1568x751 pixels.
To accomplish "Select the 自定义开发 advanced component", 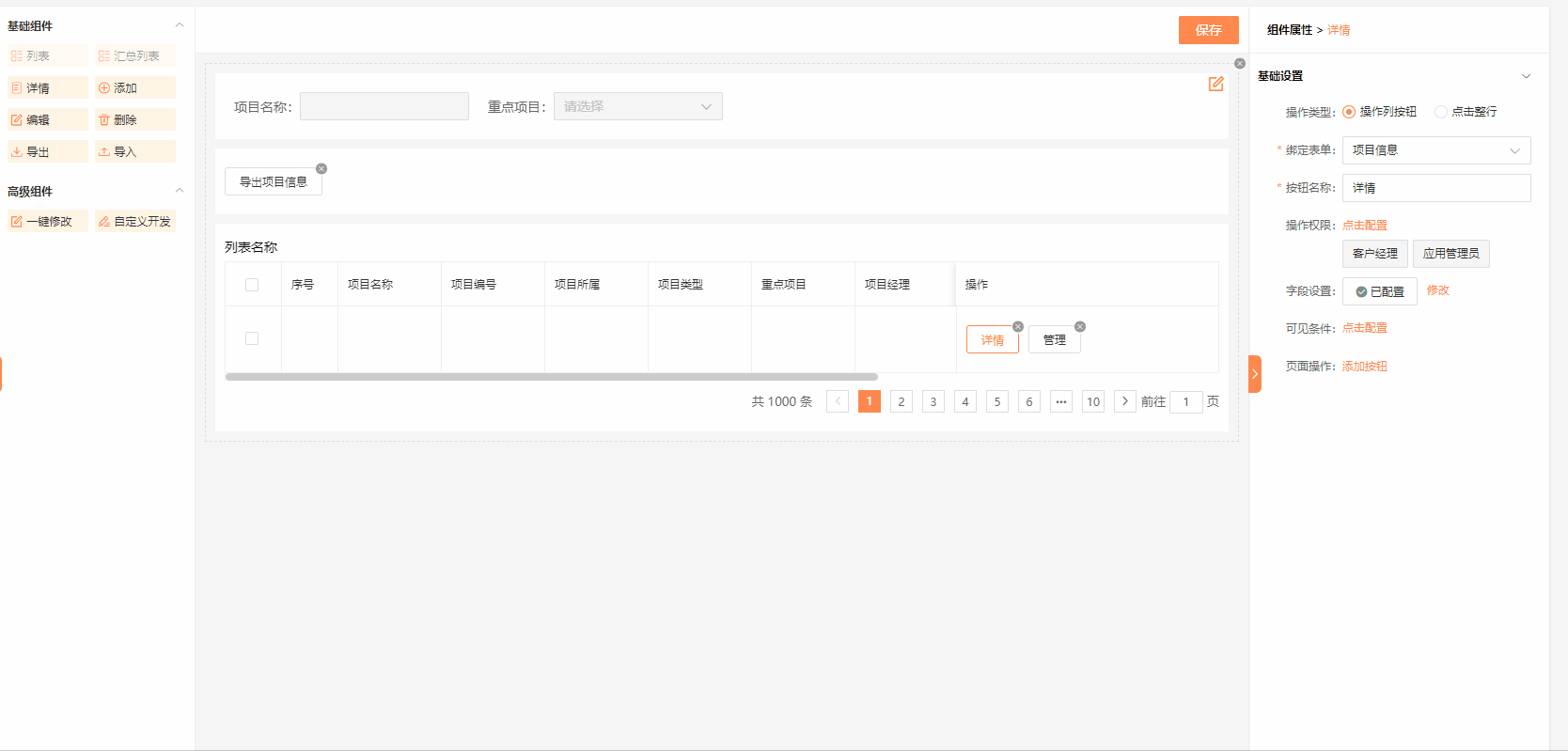I will (x=135, y=222).
